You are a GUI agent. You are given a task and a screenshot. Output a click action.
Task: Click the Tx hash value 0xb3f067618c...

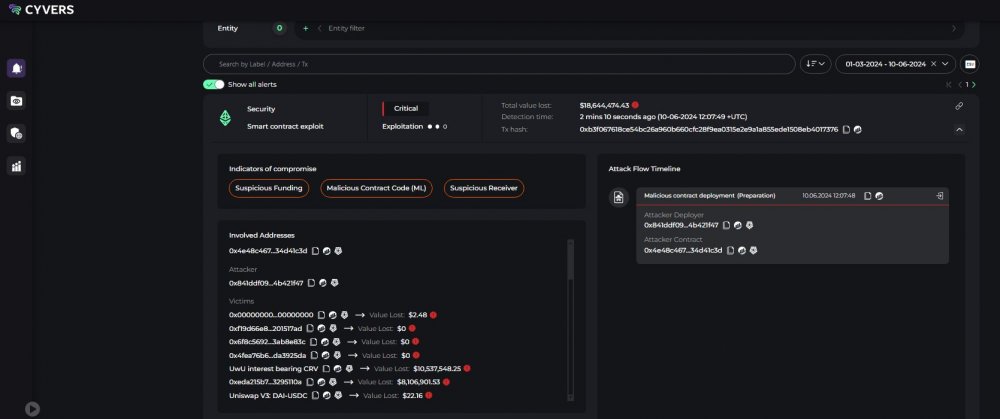pos(709,129)
